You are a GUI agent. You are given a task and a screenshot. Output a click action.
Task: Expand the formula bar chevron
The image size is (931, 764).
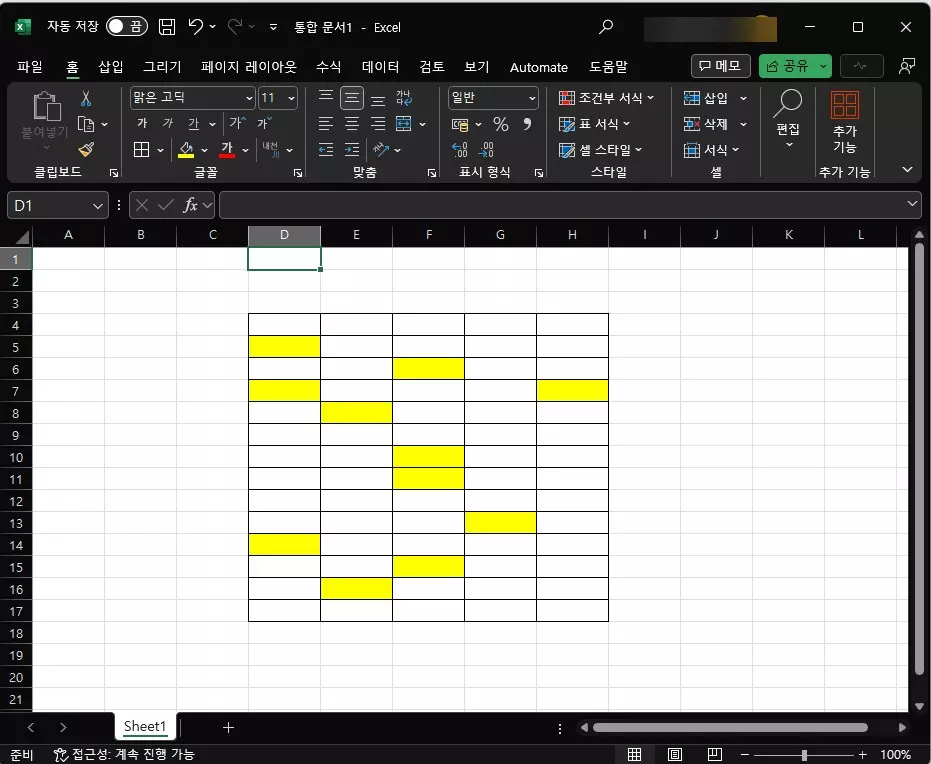pos(912,204)
